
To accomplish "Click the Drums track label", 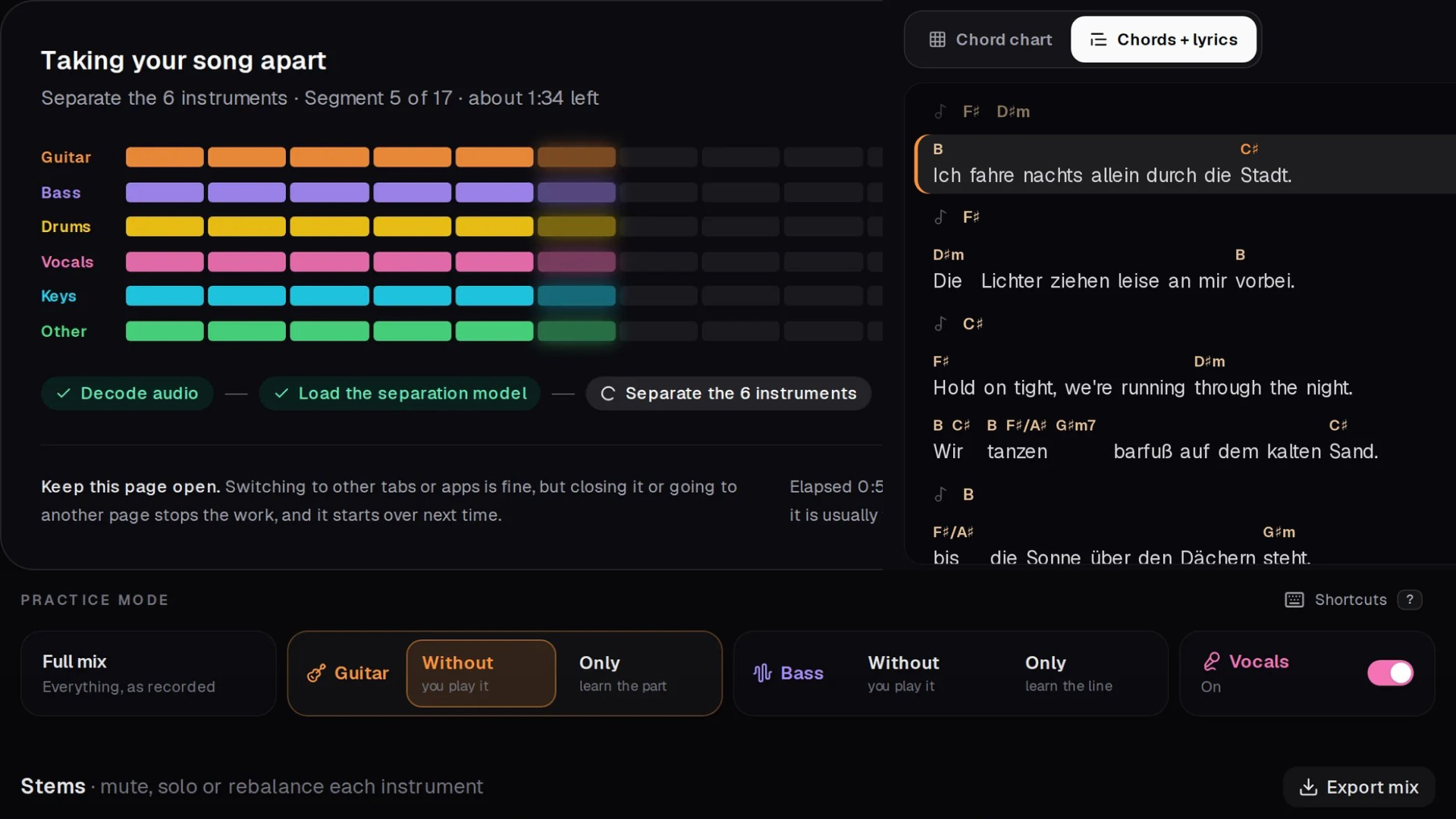I will point(66,227).
